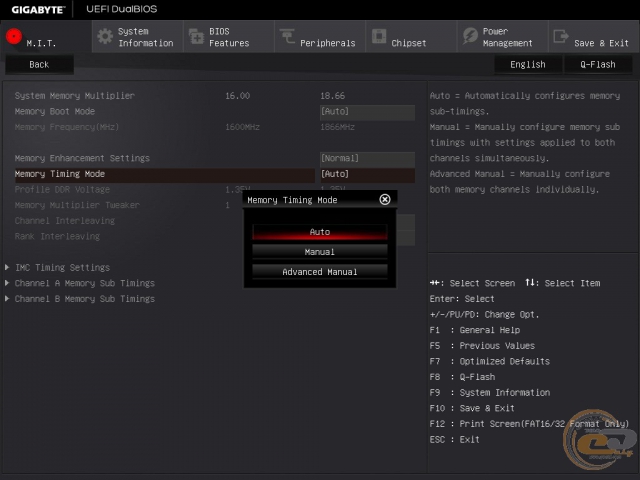Open Channel B Memory Sub Timings
This screenshot has height=480, width=640.
[x=84, y=299]
